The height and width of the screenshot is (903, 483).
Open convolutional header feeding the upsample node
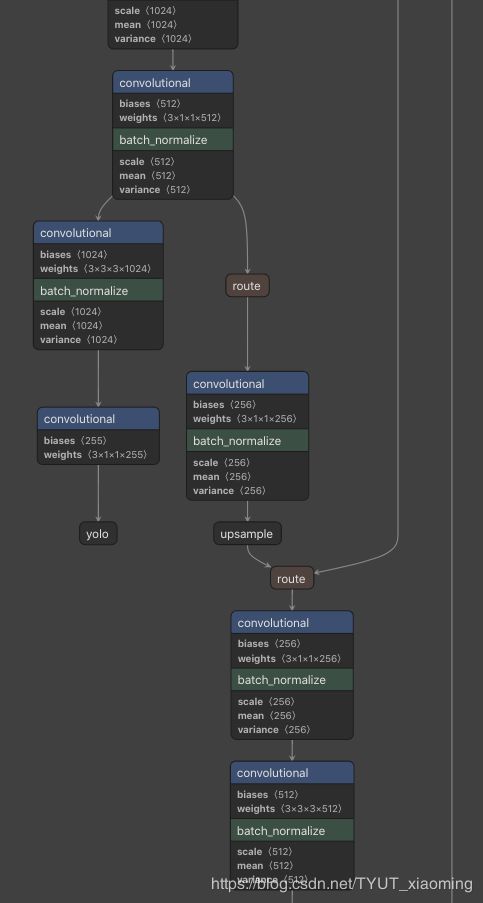(248, 384)
